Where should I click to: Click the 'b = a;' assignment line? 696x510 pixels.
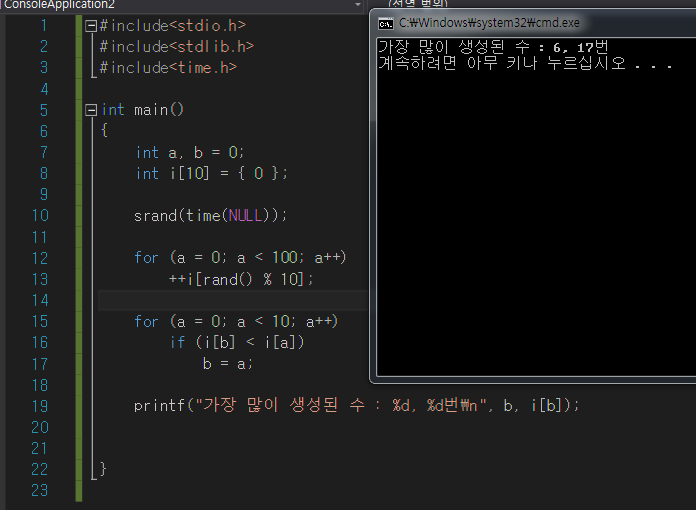[x=228, y=364]
